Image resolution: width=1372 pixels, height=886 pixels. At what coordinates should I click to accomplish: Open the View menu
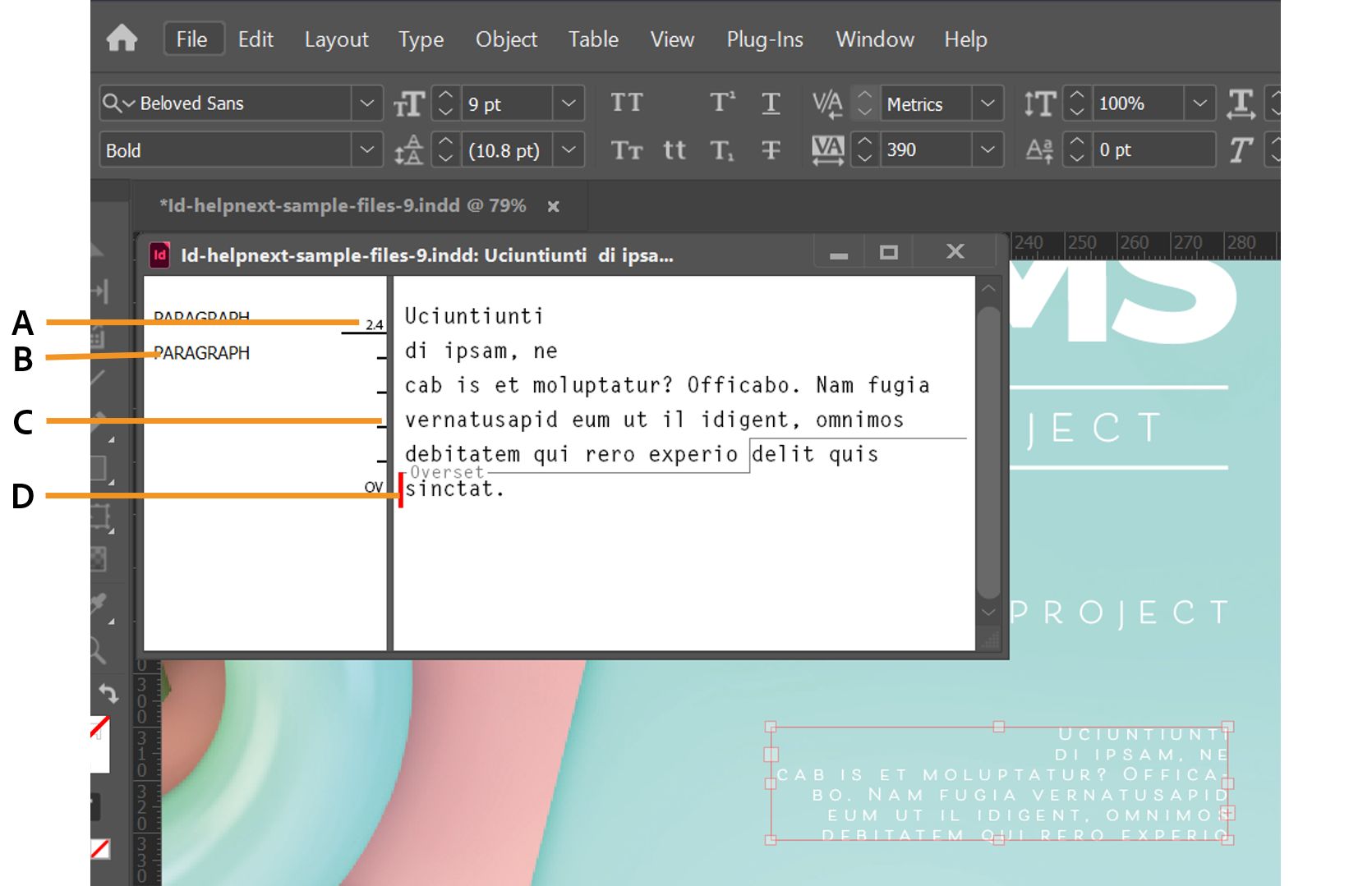coord(672,39)
